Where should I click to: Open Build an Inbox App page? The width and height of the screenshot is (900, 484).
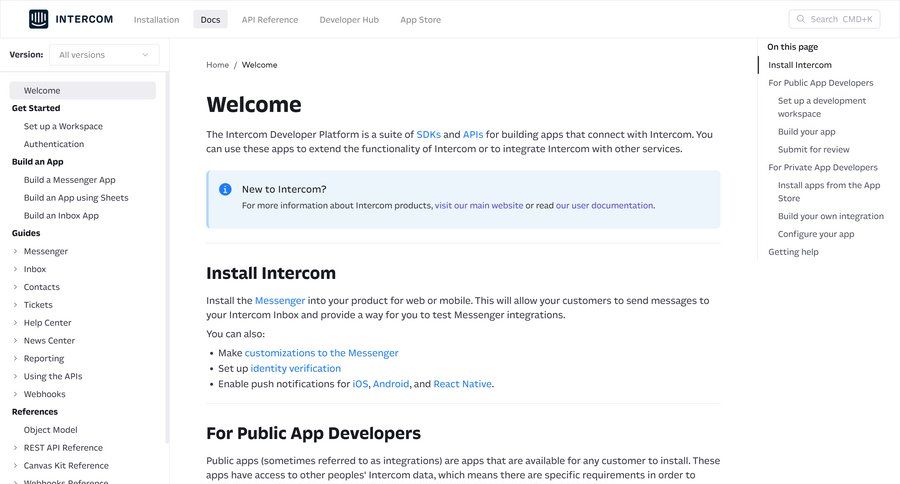point(61,215)
